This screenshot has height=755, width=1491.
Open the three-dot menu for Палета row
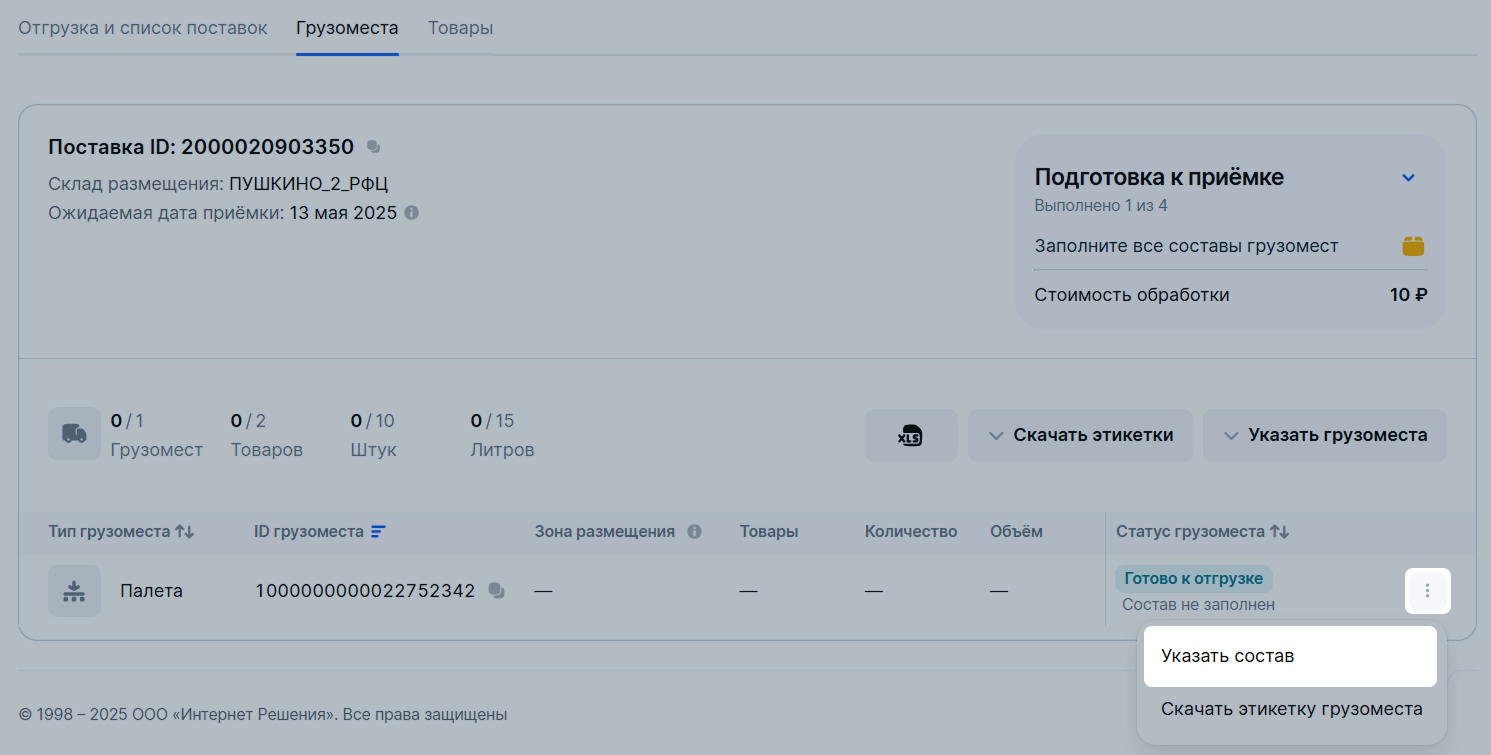pyautogui.click(x=1427, y=591)
